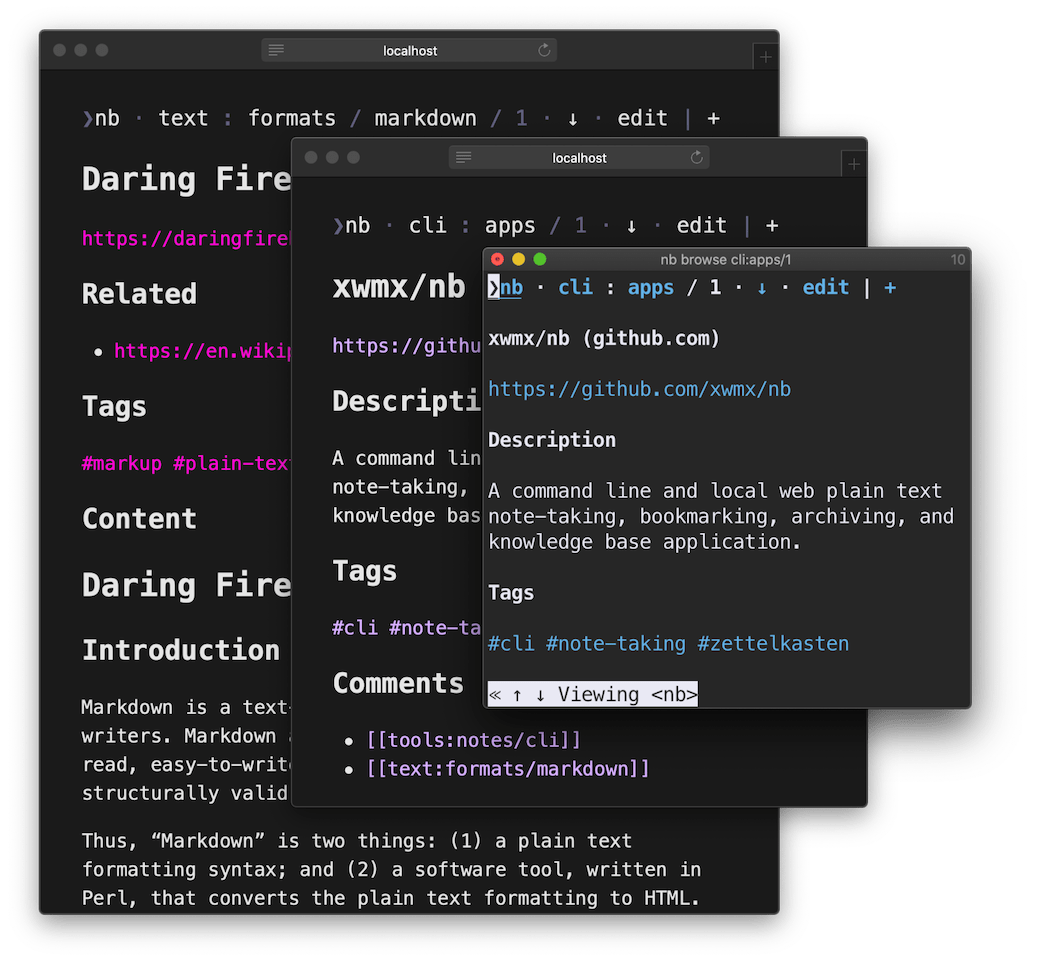Image resolution: width=1054 pixels, height=975 pixels.
Task: Click the #markup tag on the markdown page
Action: point(120,463)
